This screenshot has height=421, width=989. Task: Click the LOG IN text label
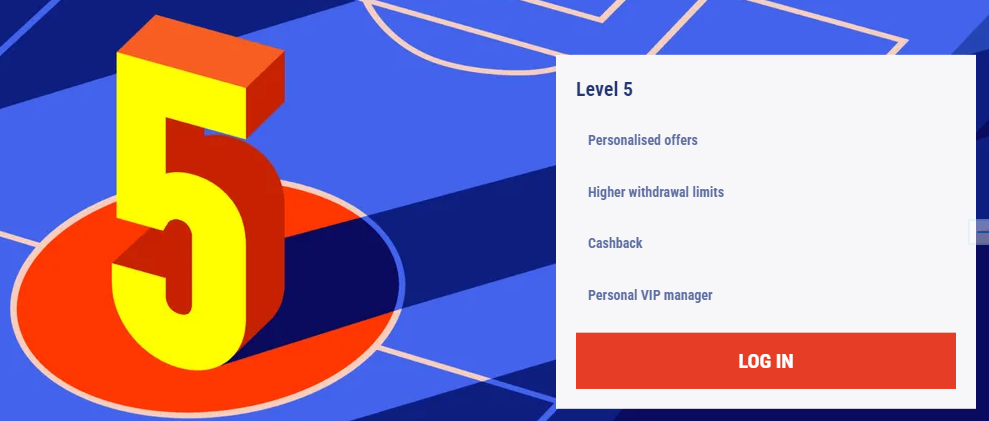tap(766, 361)
